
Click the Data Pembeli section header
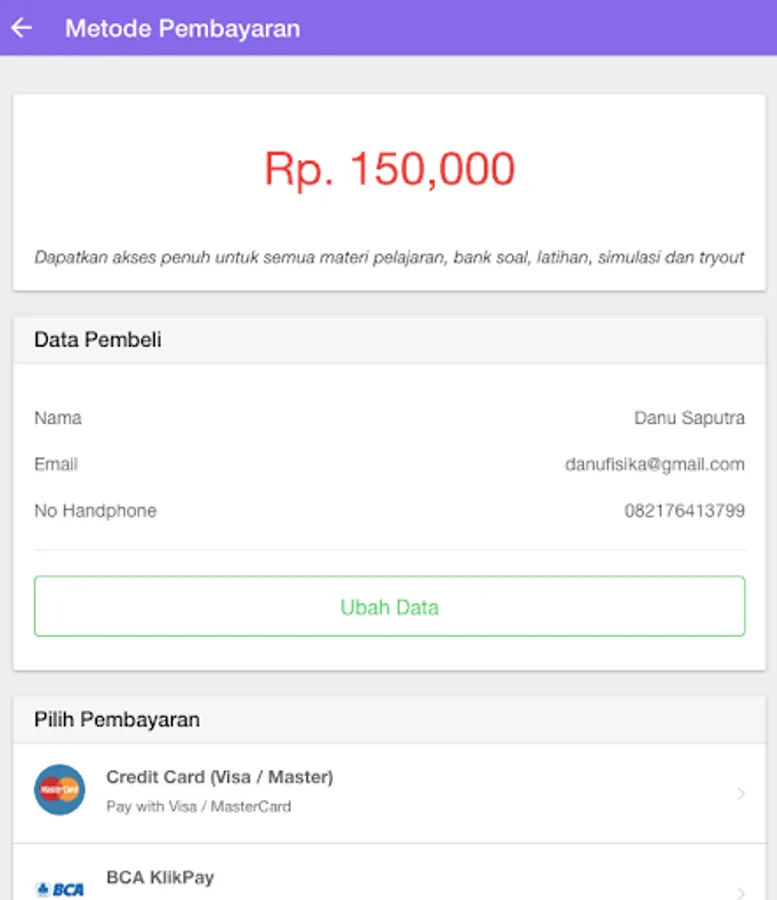click(98, 340)
